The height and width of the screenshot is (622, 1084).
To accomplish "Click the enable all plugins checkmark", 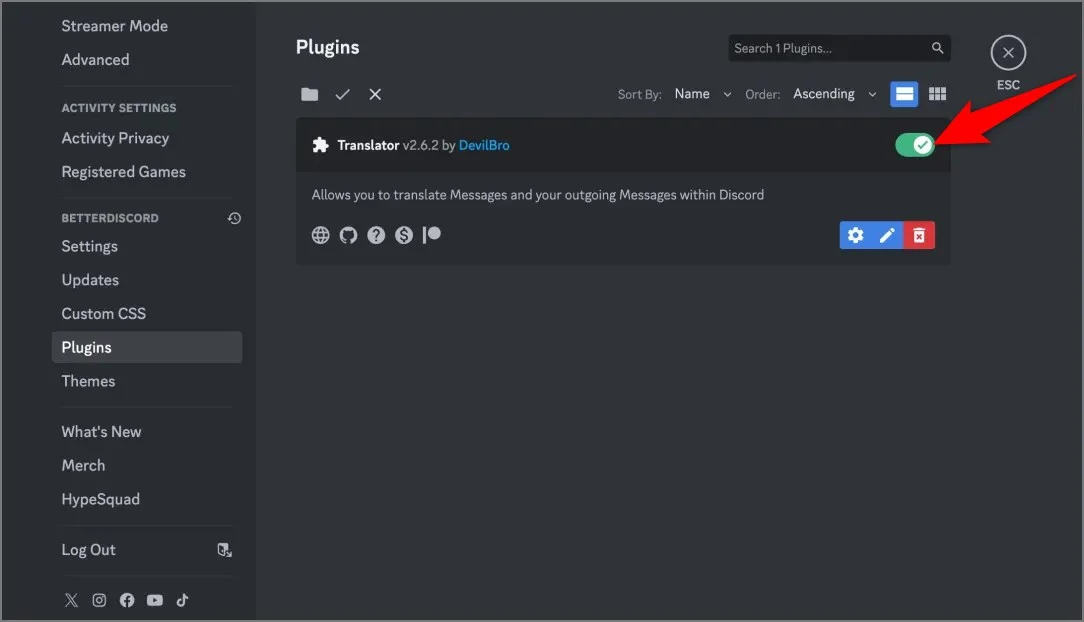I will [x=342, y=94].
